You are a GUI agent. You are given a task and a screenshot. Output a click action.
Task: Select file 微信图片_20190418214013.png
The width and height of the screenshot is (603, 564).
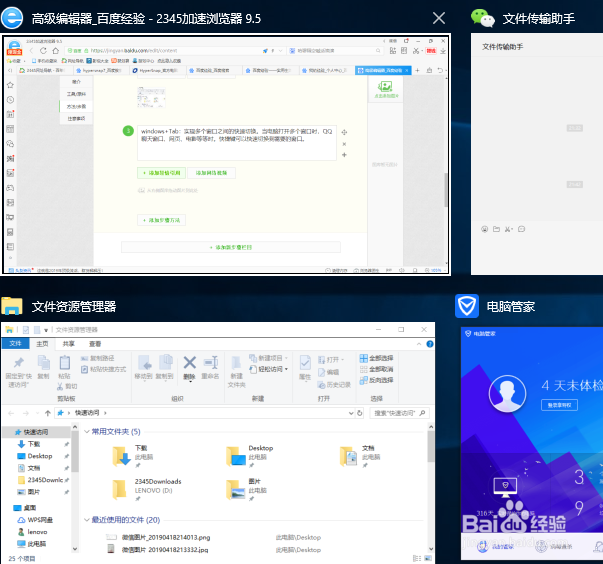pyautogui.click(x=166, y=537)
